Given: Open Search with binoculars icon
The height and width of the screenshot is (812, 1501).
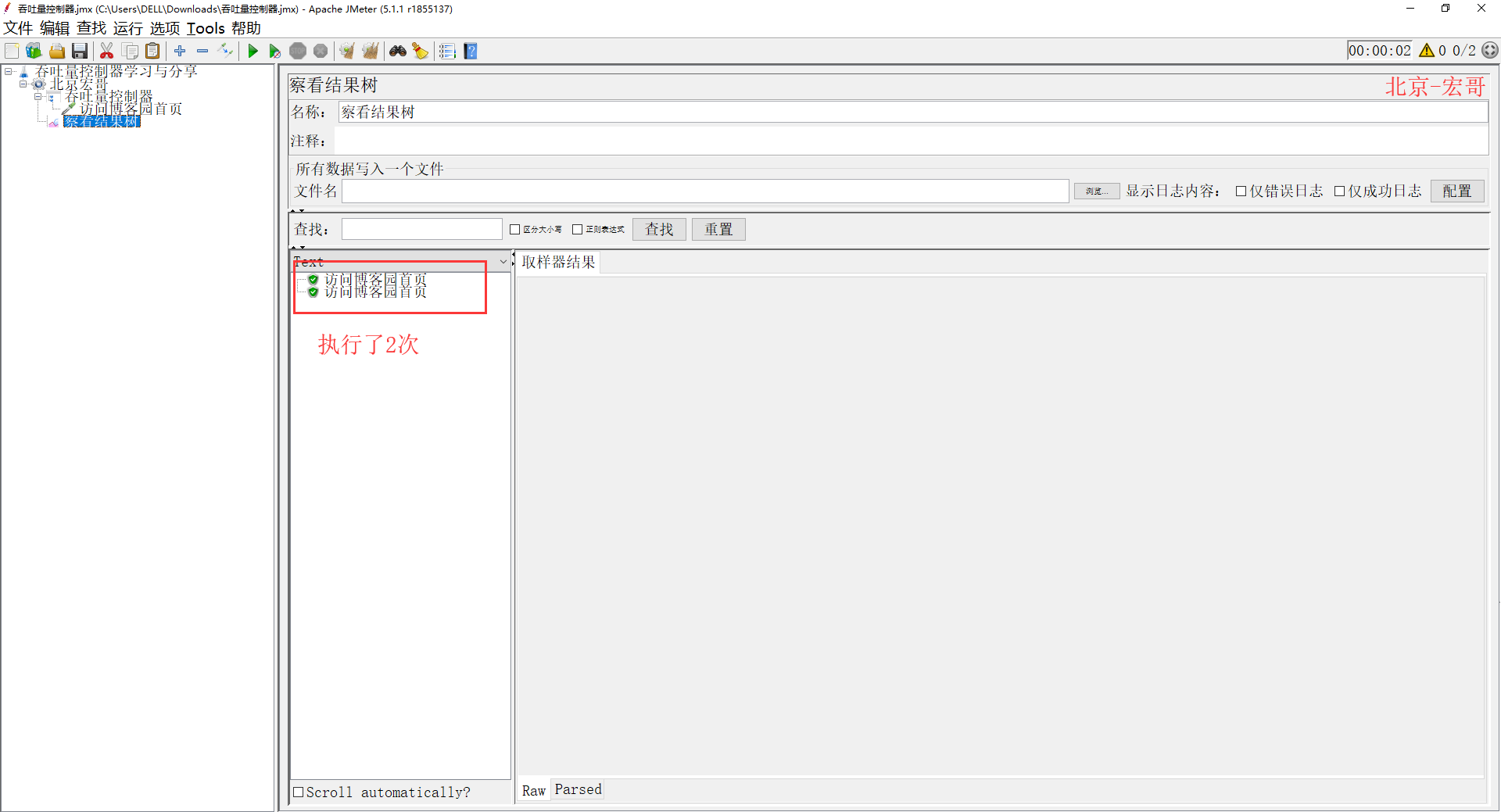Looking at the screenshot, I should click(x=398, y=51).
